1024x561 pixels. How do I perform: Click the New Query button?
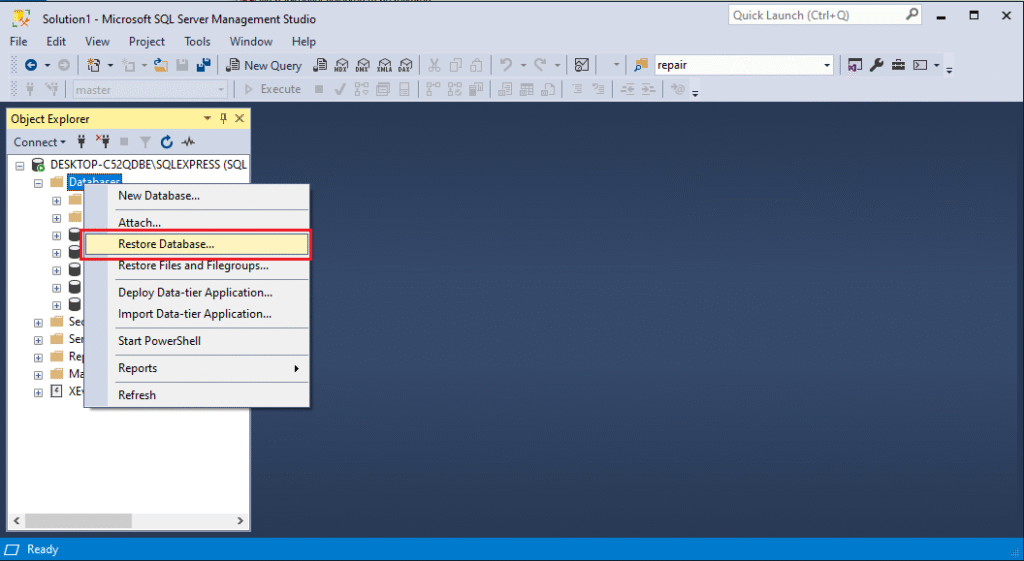click(264, 65)
